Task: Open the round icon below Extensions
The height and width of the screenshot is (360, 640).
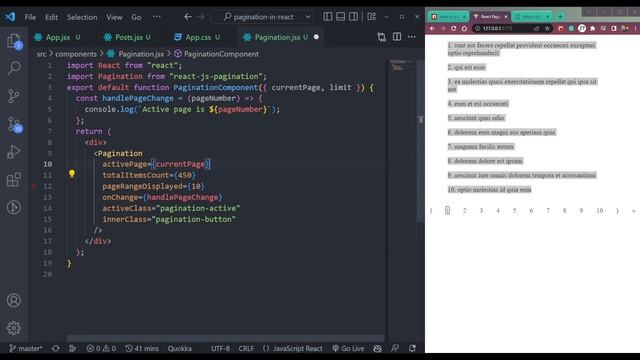Action: click(x=14, y=207)
